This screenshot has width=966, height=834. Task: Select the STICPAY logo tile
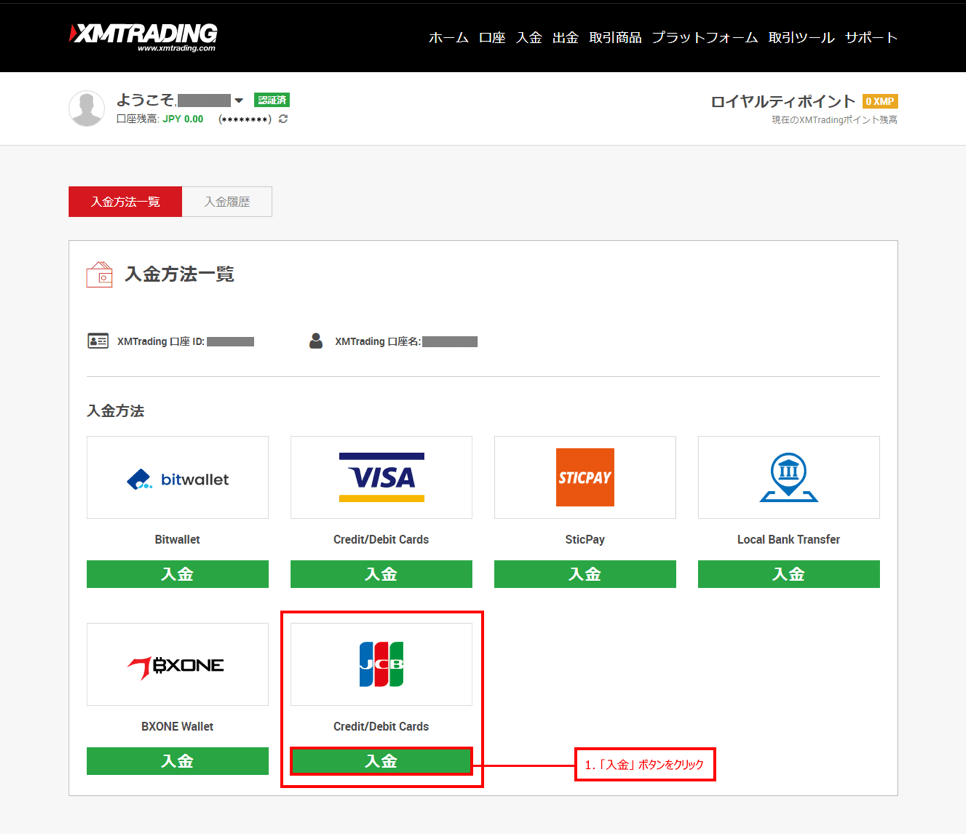tap(584, 478)
